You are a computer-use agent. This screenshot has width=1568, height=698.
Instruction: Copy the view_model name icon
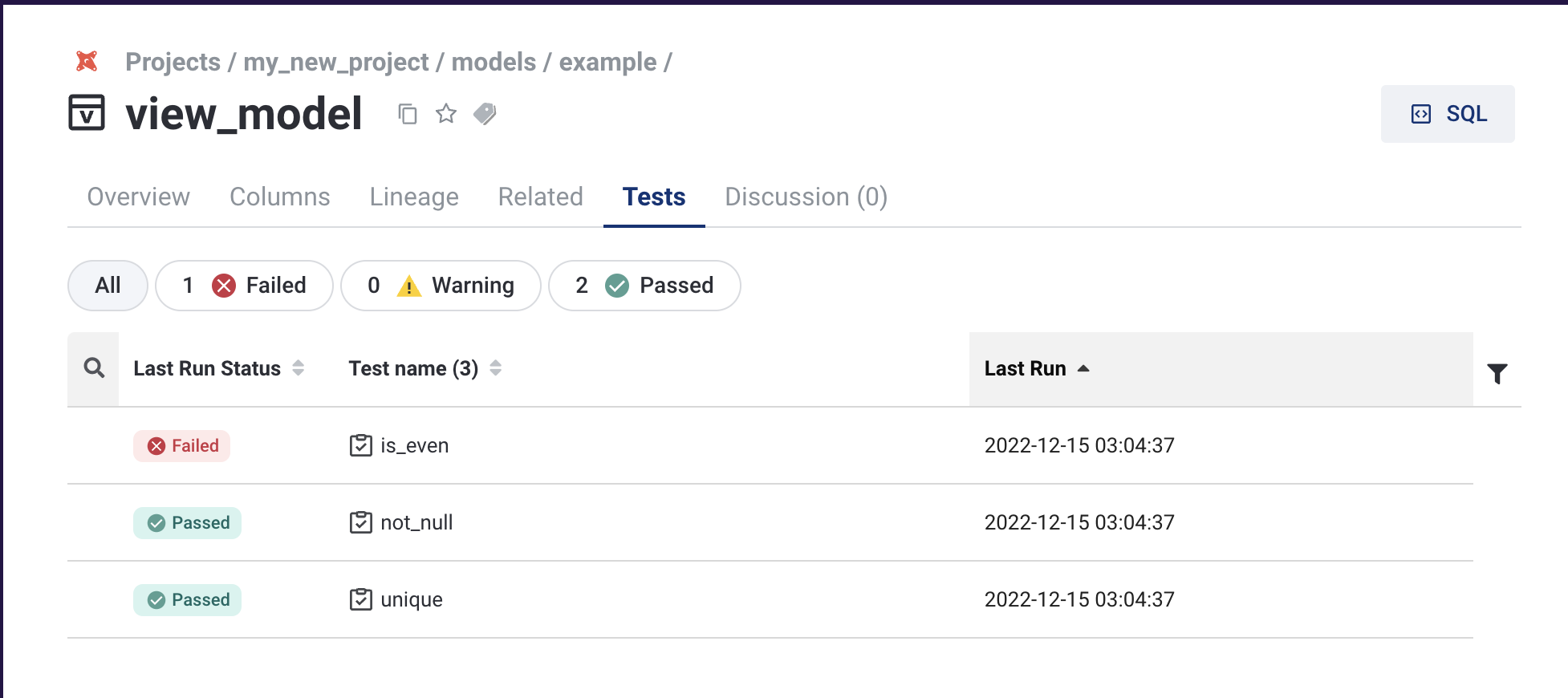coord(408,114)
